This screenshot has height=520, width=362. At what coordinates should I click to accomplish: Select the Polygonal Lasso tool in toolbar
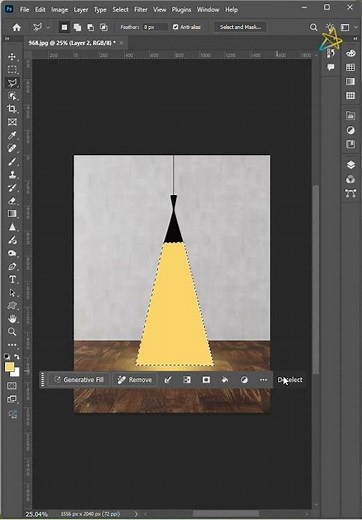(12, 83)
